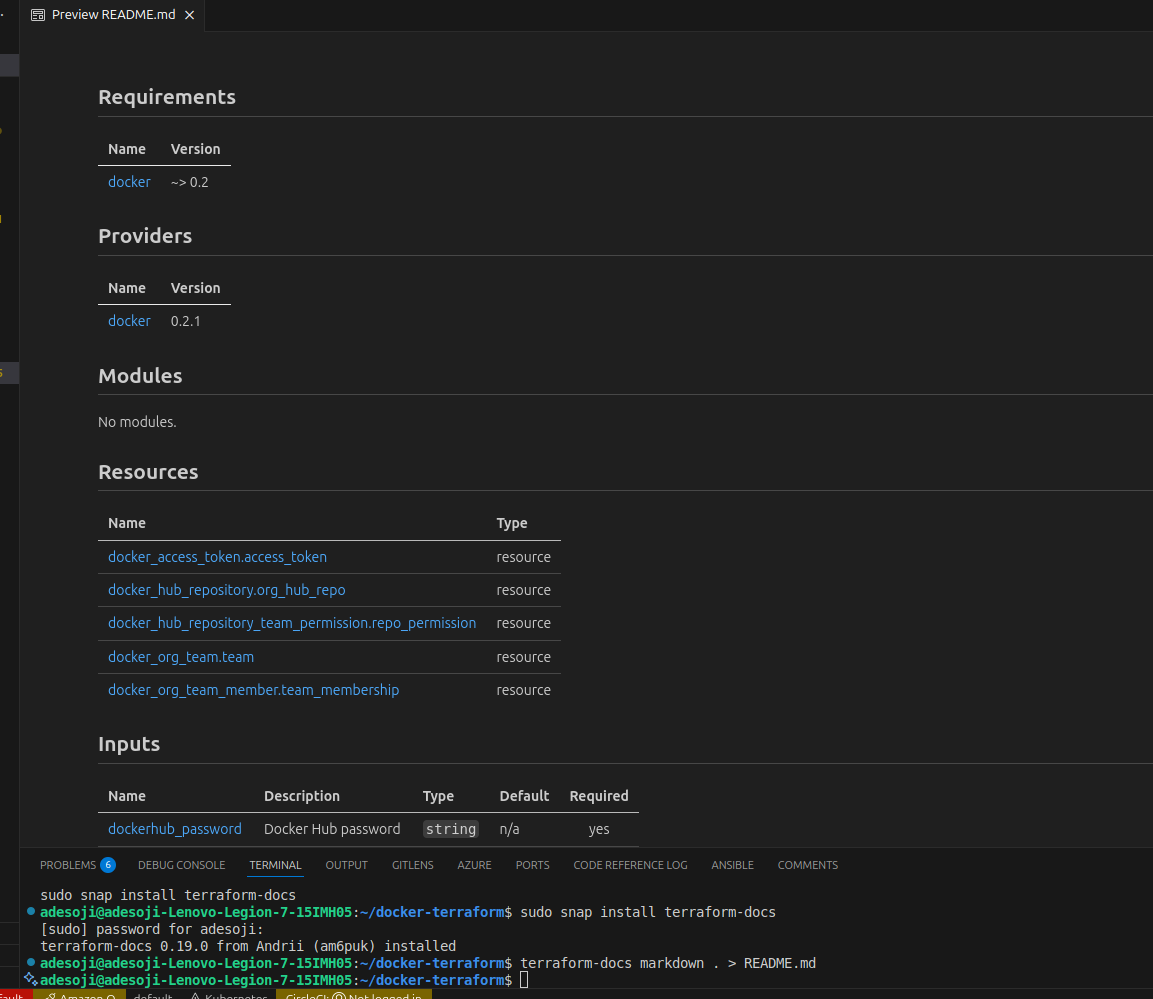Screen dimensions: 1153x999
Task: Click the 'string' type code cell
Action: point(451,828)
